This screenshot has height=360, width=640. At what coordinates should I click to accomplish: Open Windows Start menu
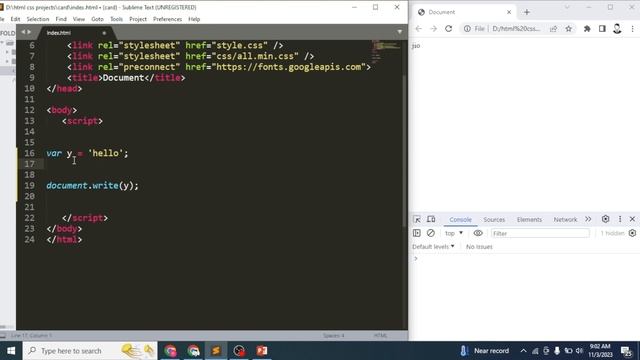pos(11,351)
